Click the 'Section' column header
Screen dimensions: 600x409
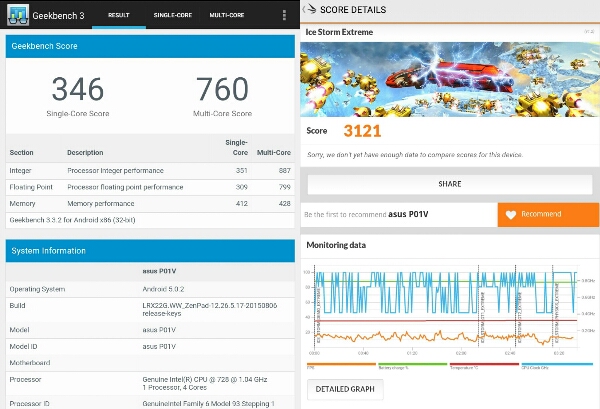pos(21,153)
